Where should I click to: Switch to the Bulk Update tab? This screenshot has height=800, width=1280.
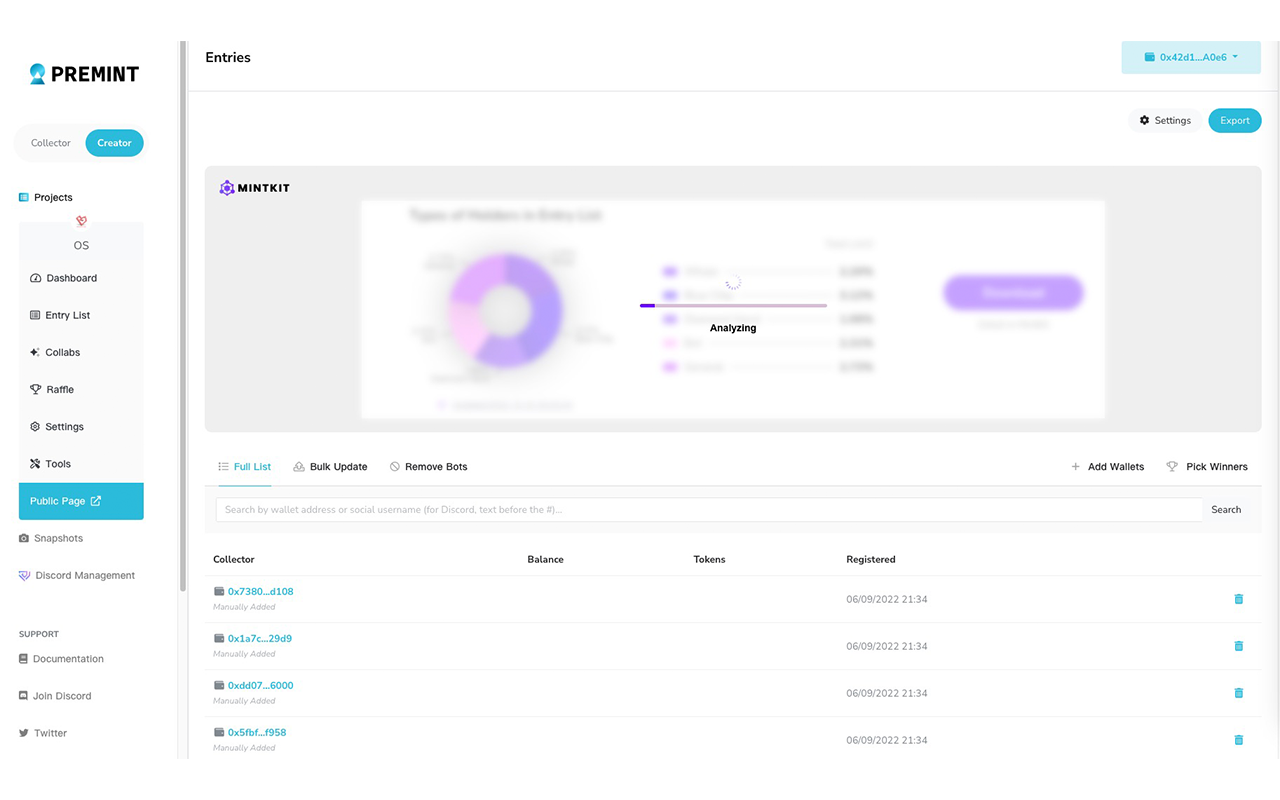pyautogui.click(x=338, y=467)
